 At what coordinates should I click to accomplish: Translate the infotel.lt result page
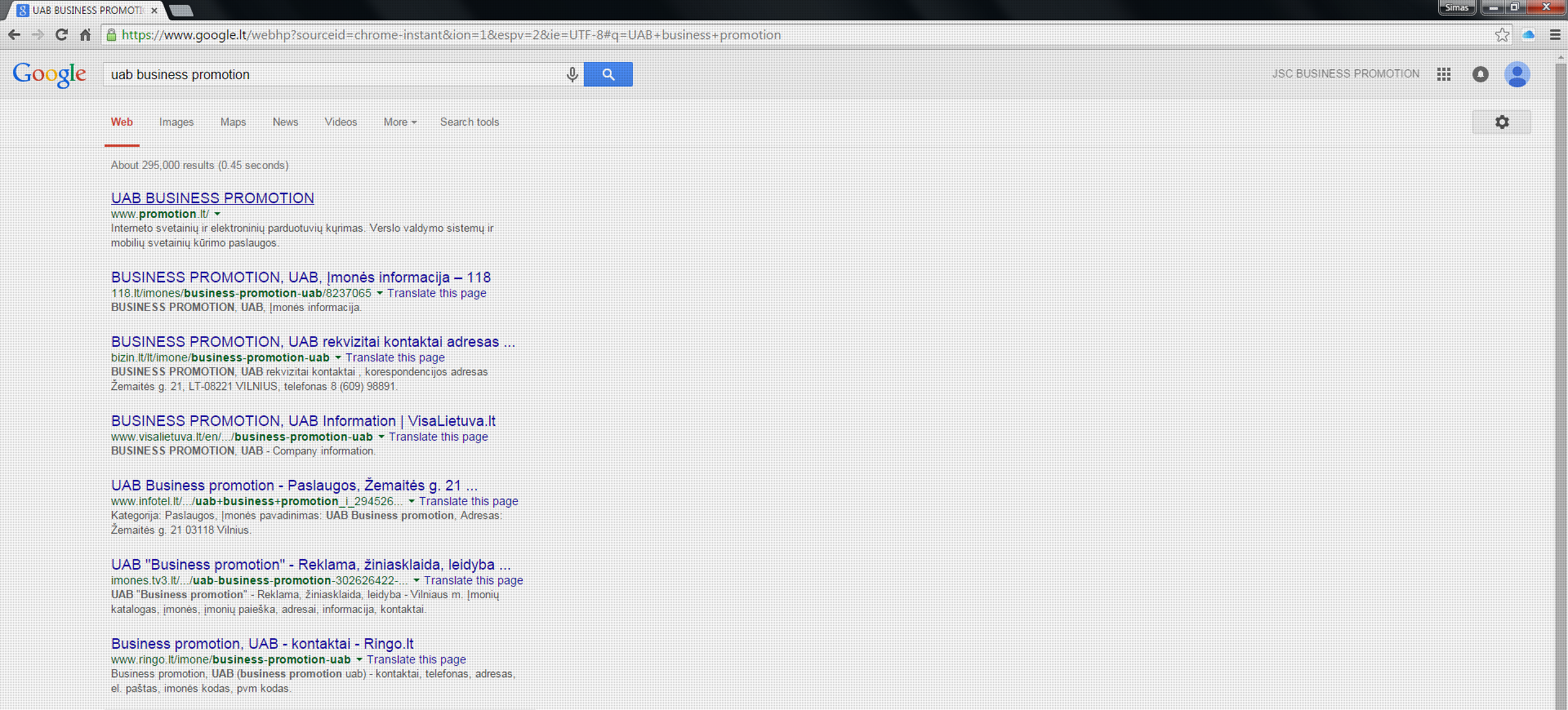pos(469,501)
